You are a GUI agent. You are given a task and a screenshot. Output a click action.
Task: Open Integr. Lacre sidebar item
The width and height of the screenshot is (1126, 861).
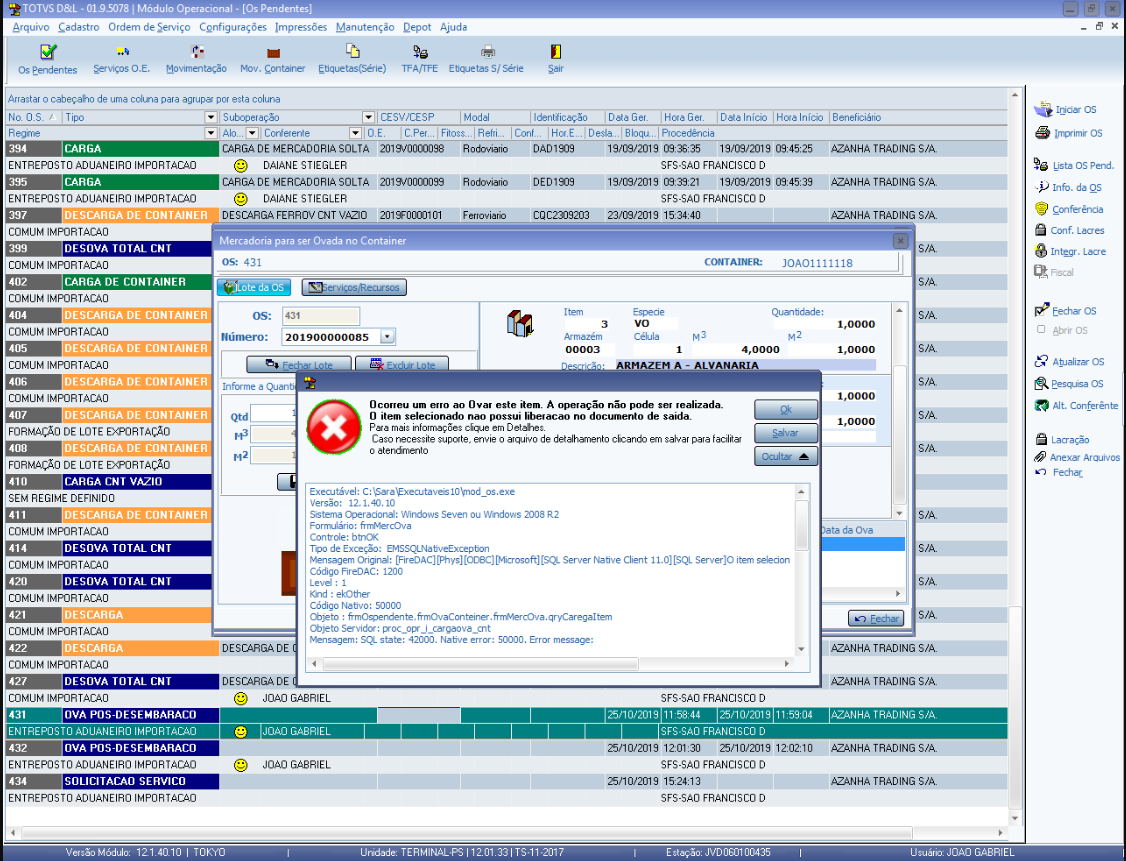click(1070, 251)
